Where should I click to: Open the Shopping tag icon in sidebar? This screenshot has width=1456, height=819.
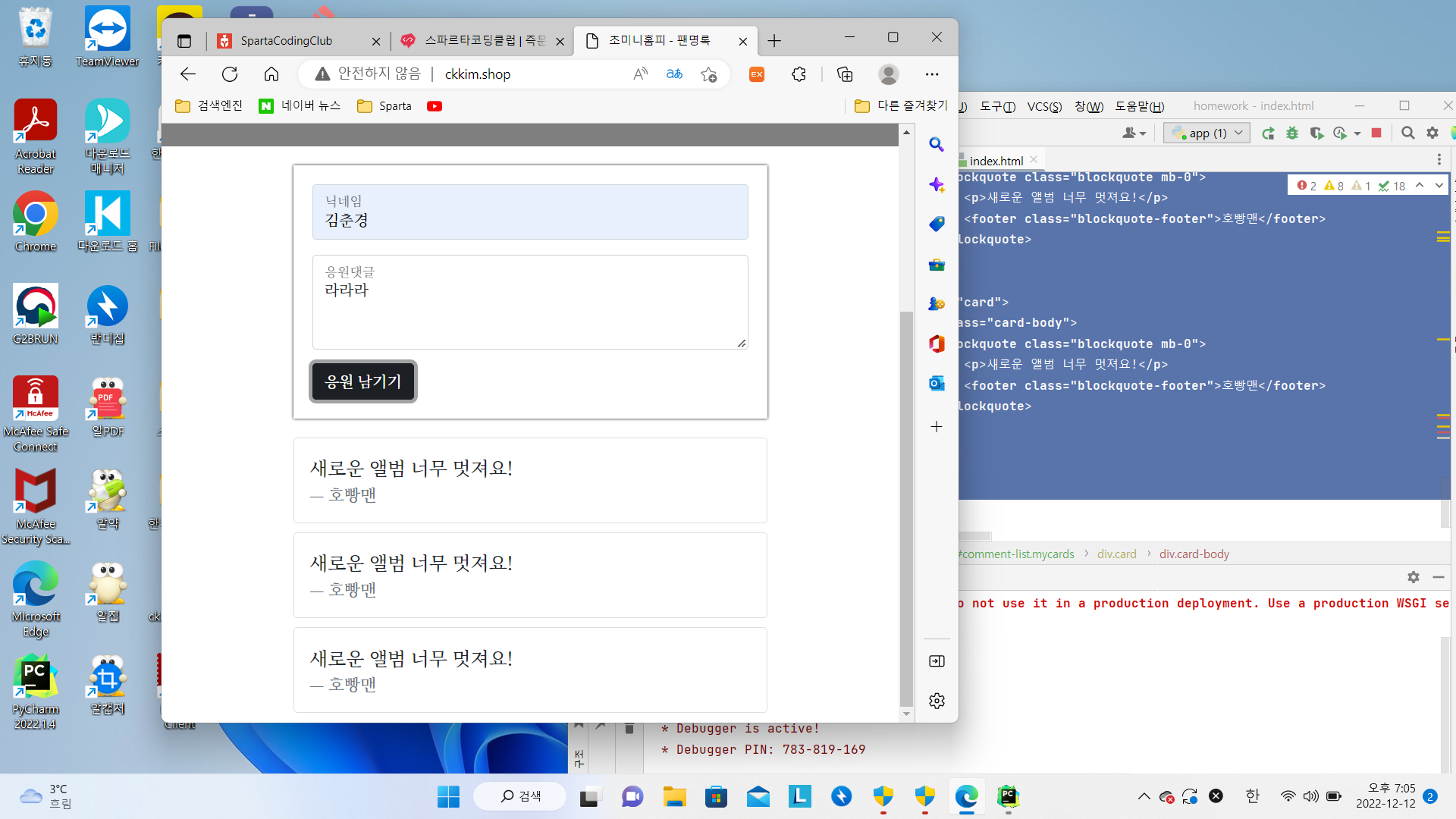(937, 224)
